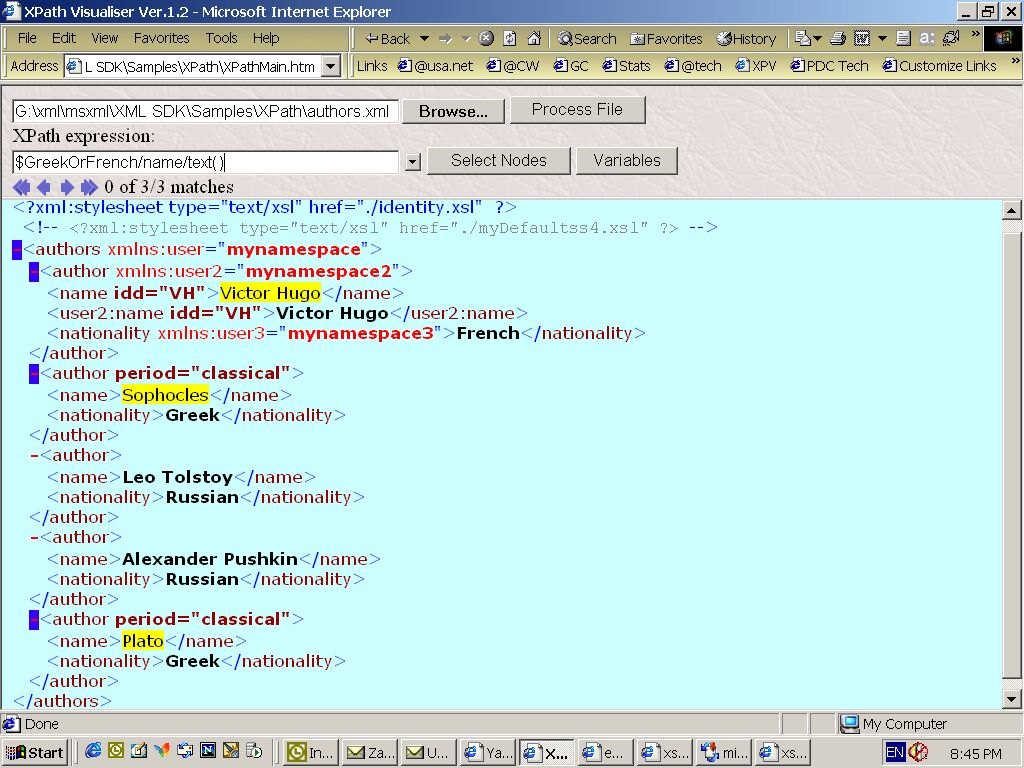Click highlighted 'Sophocles' match text
1024x768 pixels.
(165, 395)
